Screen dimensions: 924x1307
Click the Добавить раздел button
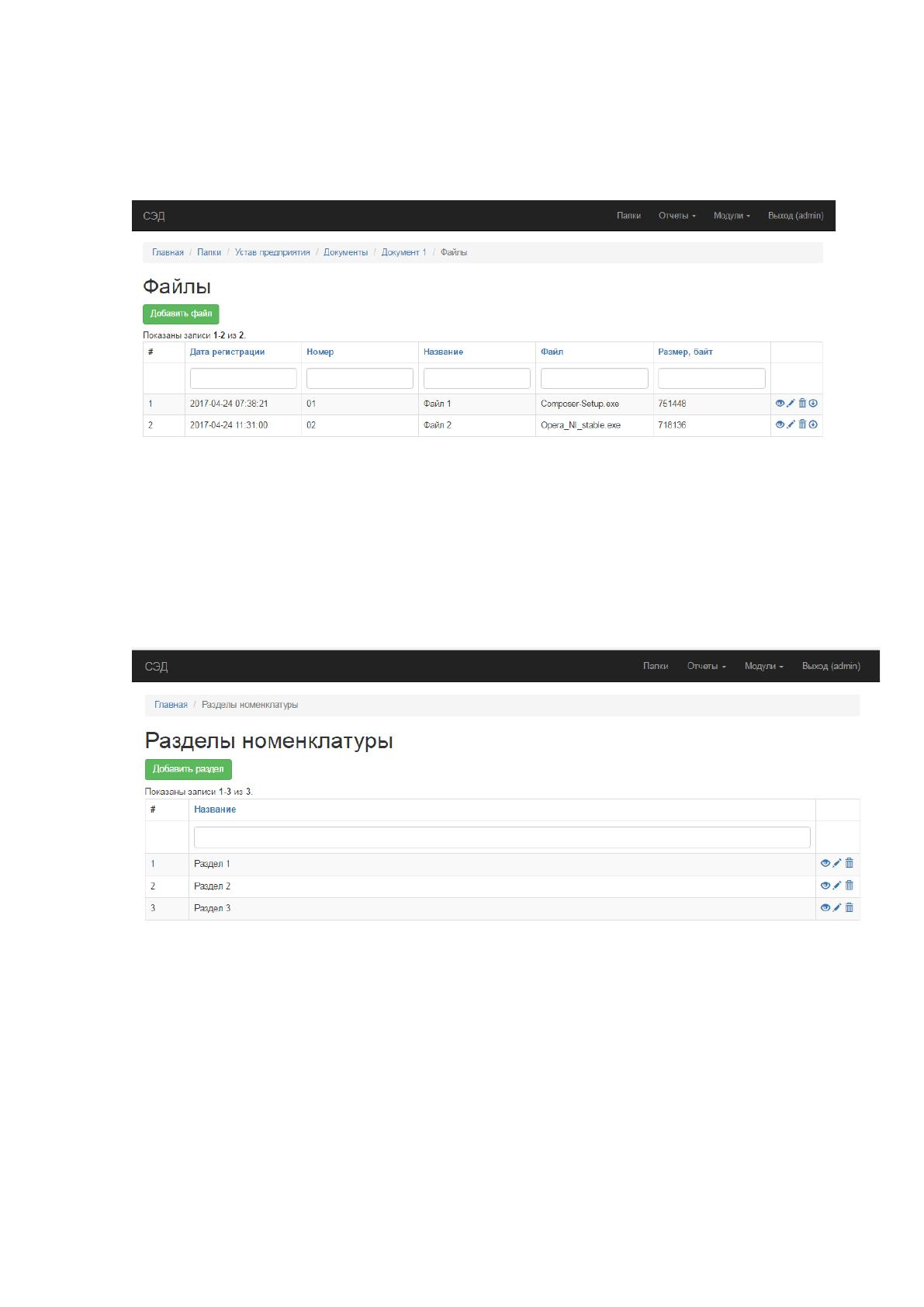click(188, 769)
